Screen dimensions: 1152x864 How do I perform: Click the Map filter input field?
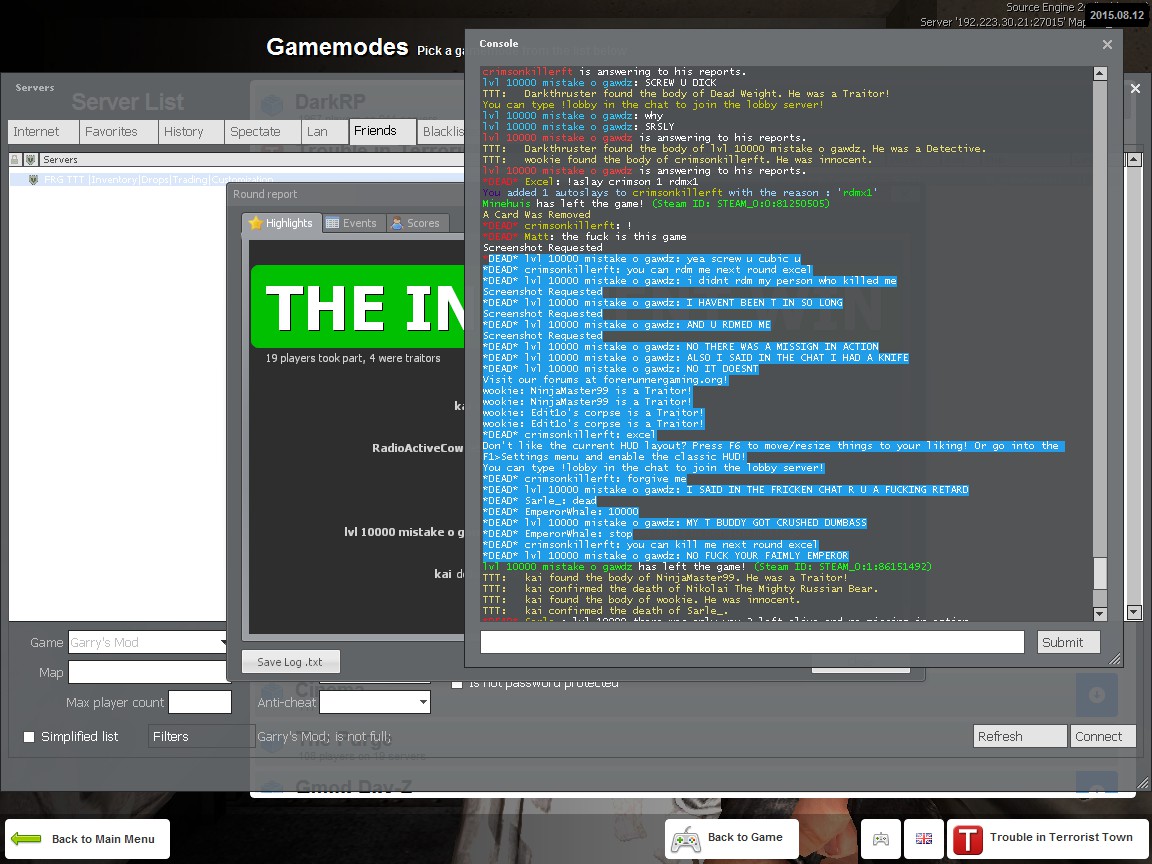click(149, 672)
